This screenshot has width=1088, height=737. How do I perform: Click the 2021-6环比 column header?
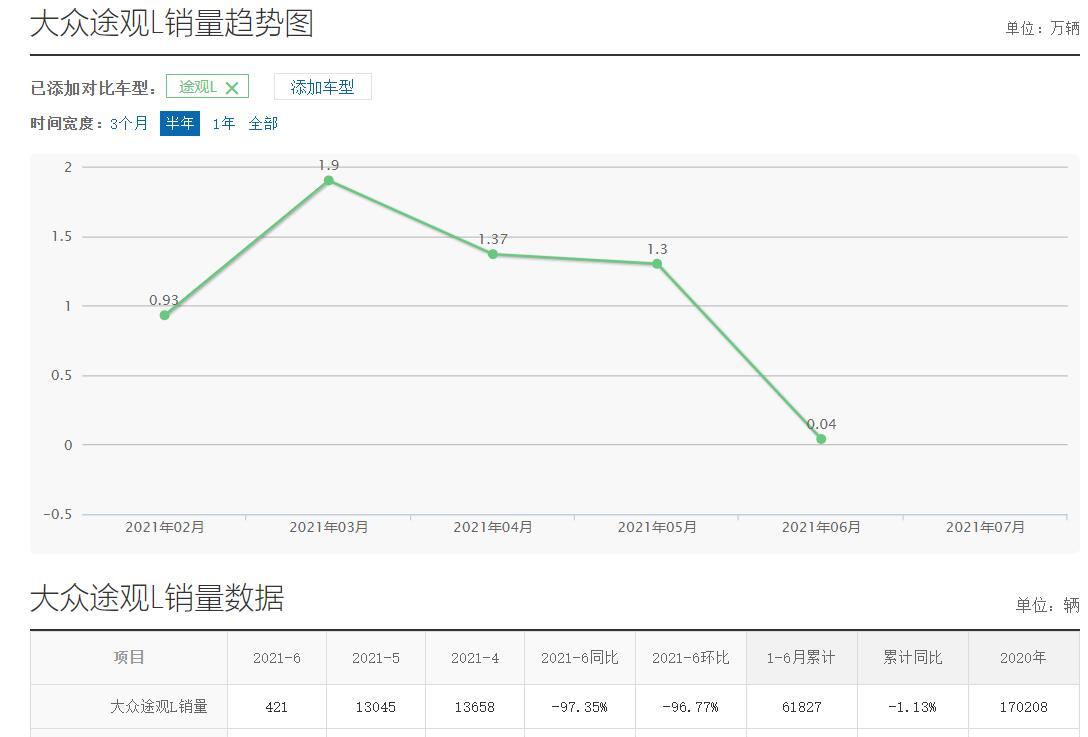[690, 658]
